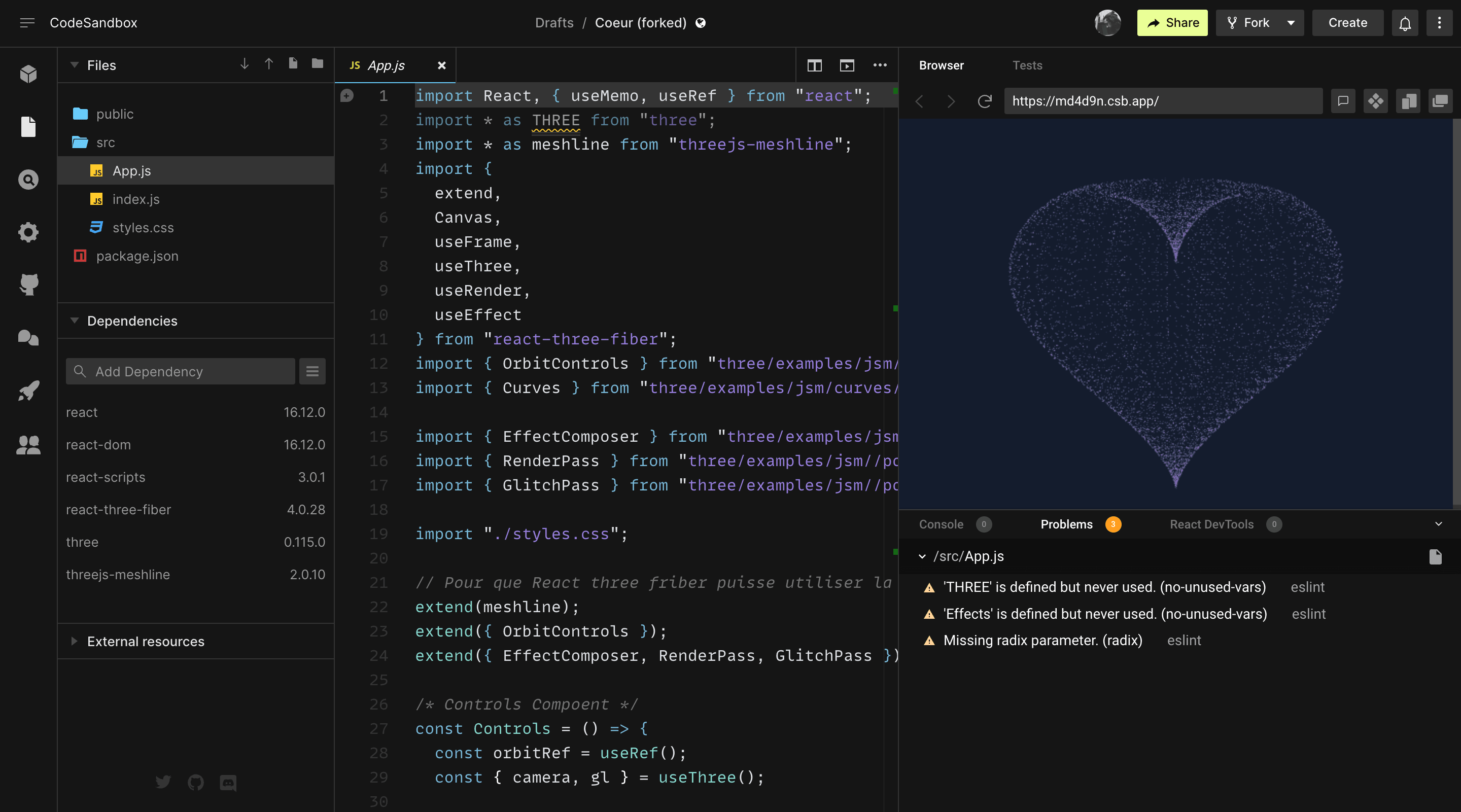Click the split editor layout icon
The height and width of the screenshot is (812, 1461).
point(815,64)
